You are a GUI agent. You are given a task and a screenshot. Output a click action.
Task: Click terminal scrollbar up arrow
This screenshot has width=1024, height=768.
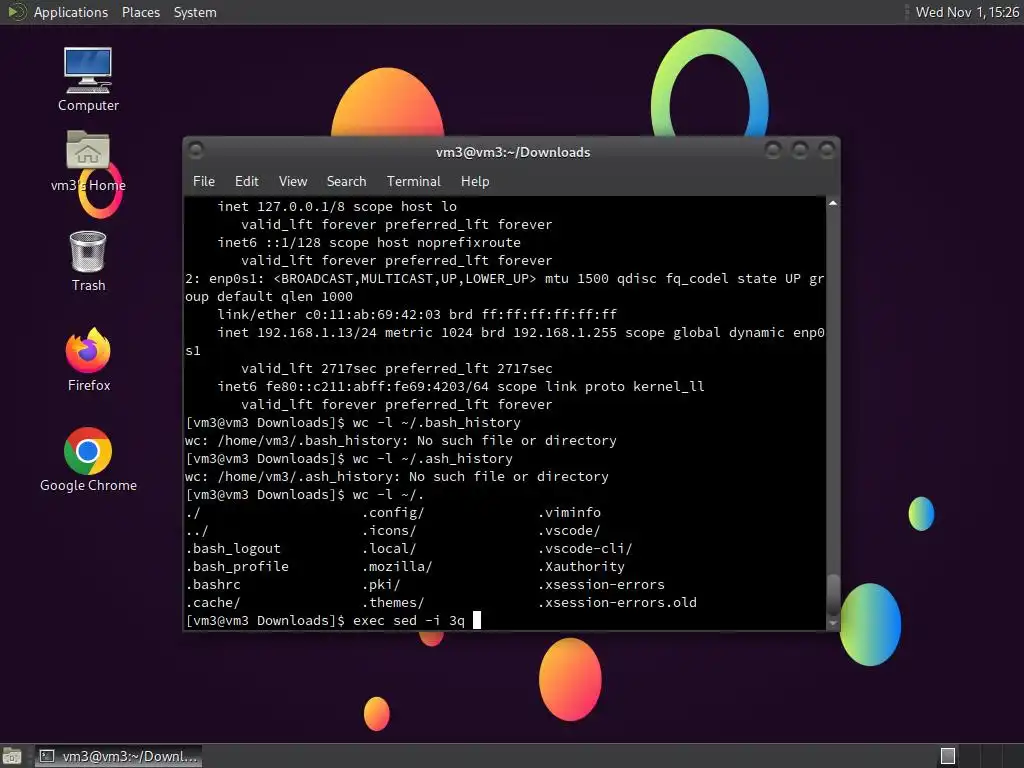tap(833, 204)
